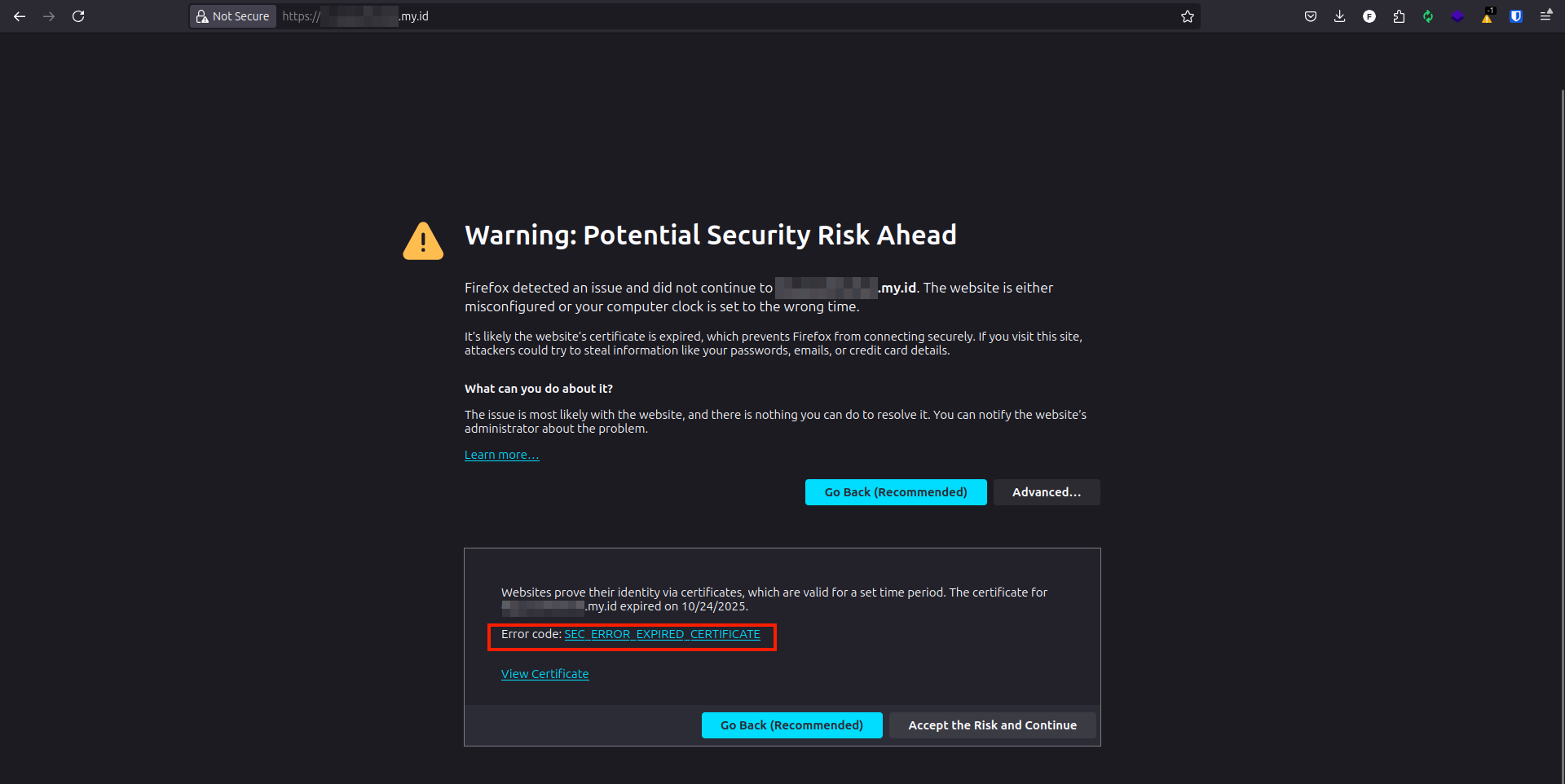
Task: Open the green sync-arrows extension
Action: (1428, 16)
